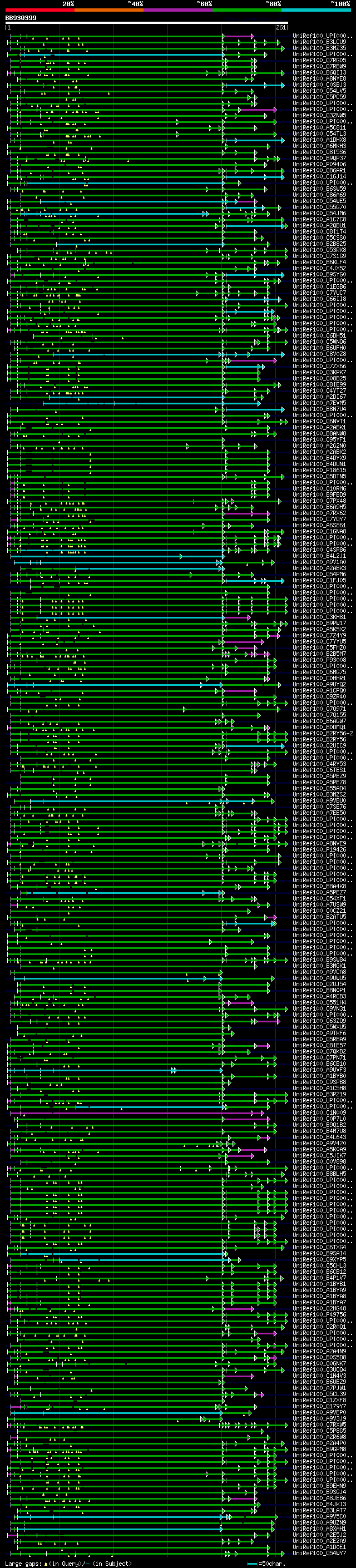Viewport: 356px width, 1568px height.
Task: Open UniRef100_A7EE50 hit details
Action: (319, 812)
